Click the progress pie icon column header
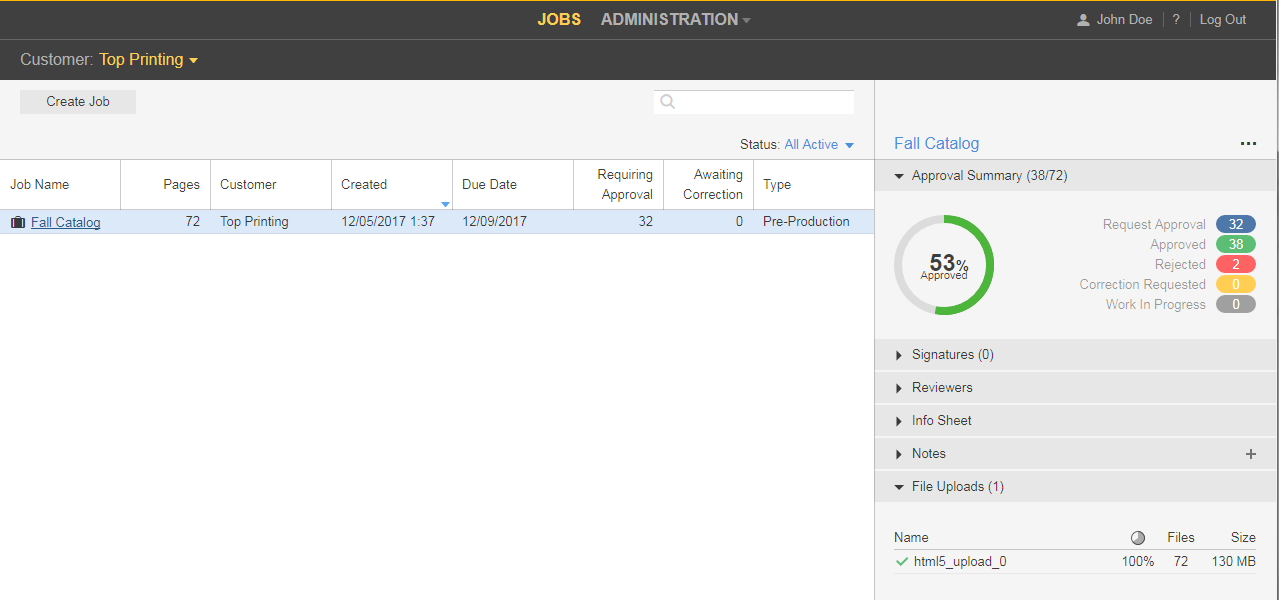The image size is (1279, 600). coord(1138,538)
